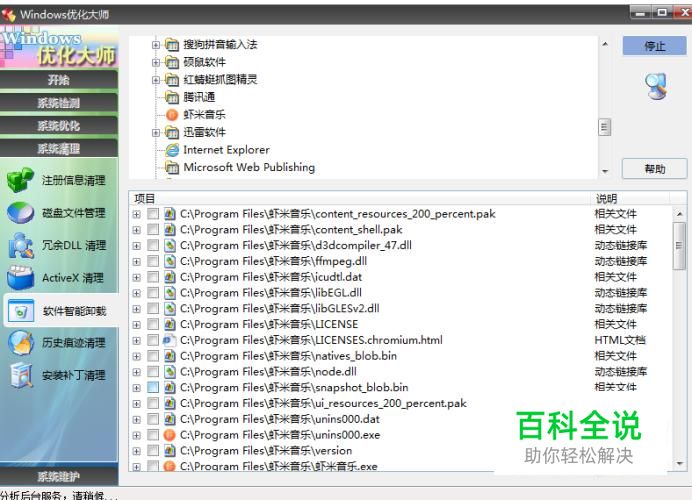Open the 系统优化 sidebar section
The width and height of the screenshot is (692, 500).
(x=59, y=126)
